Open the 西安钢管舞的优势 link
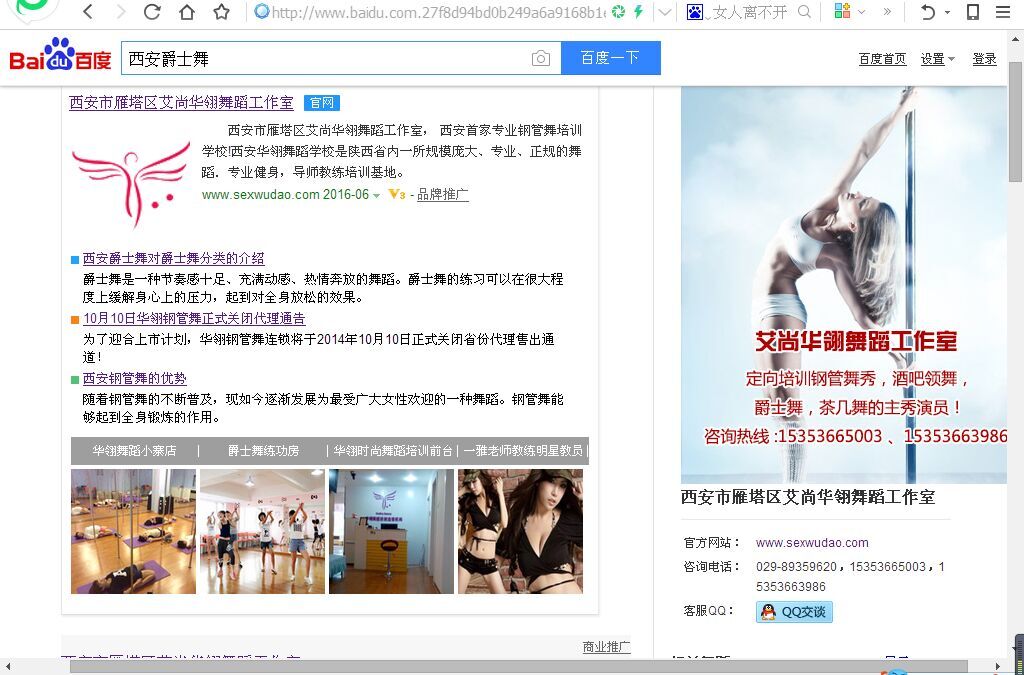Viewport: 1024px width, 675px height. click(135, 379)
